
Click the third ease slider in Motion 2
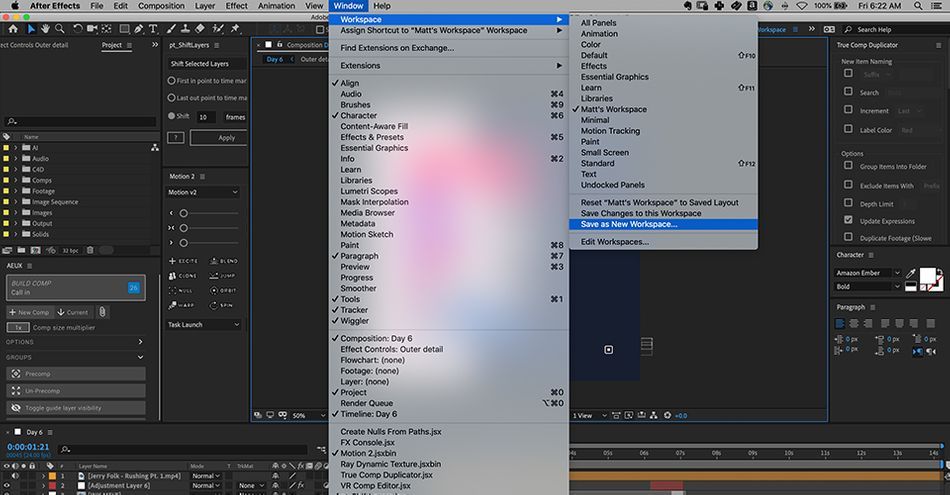(184, 243)
